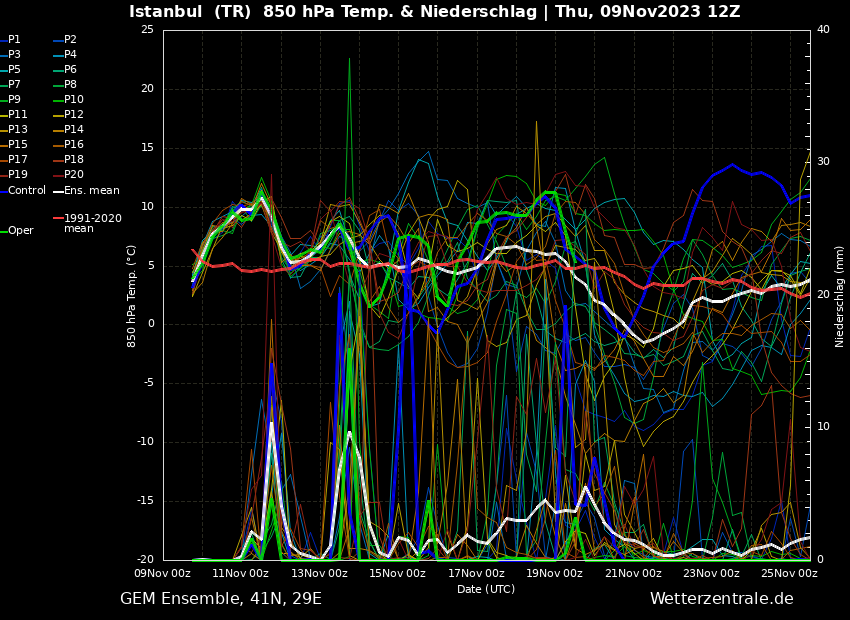Click the Wetterzentrale.de text
Screen dimensions: 850x620
(722, 599)
